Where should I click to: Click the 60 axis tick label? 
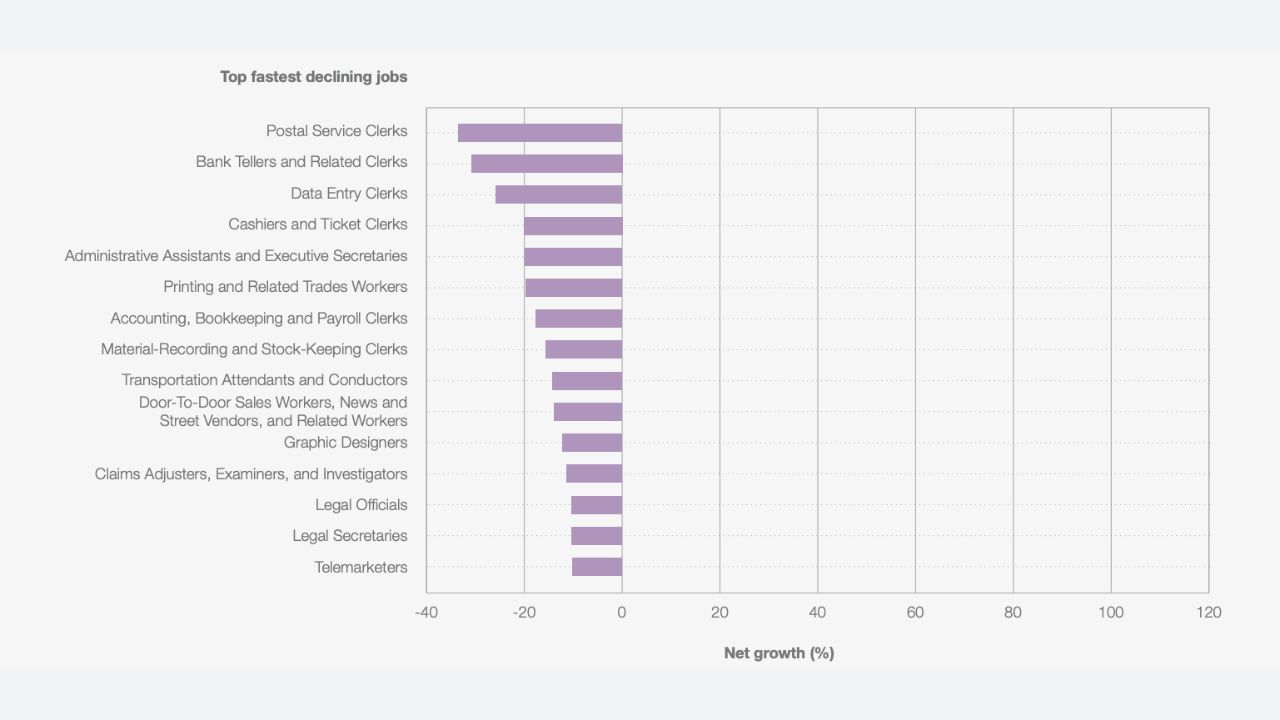[915, 612]
